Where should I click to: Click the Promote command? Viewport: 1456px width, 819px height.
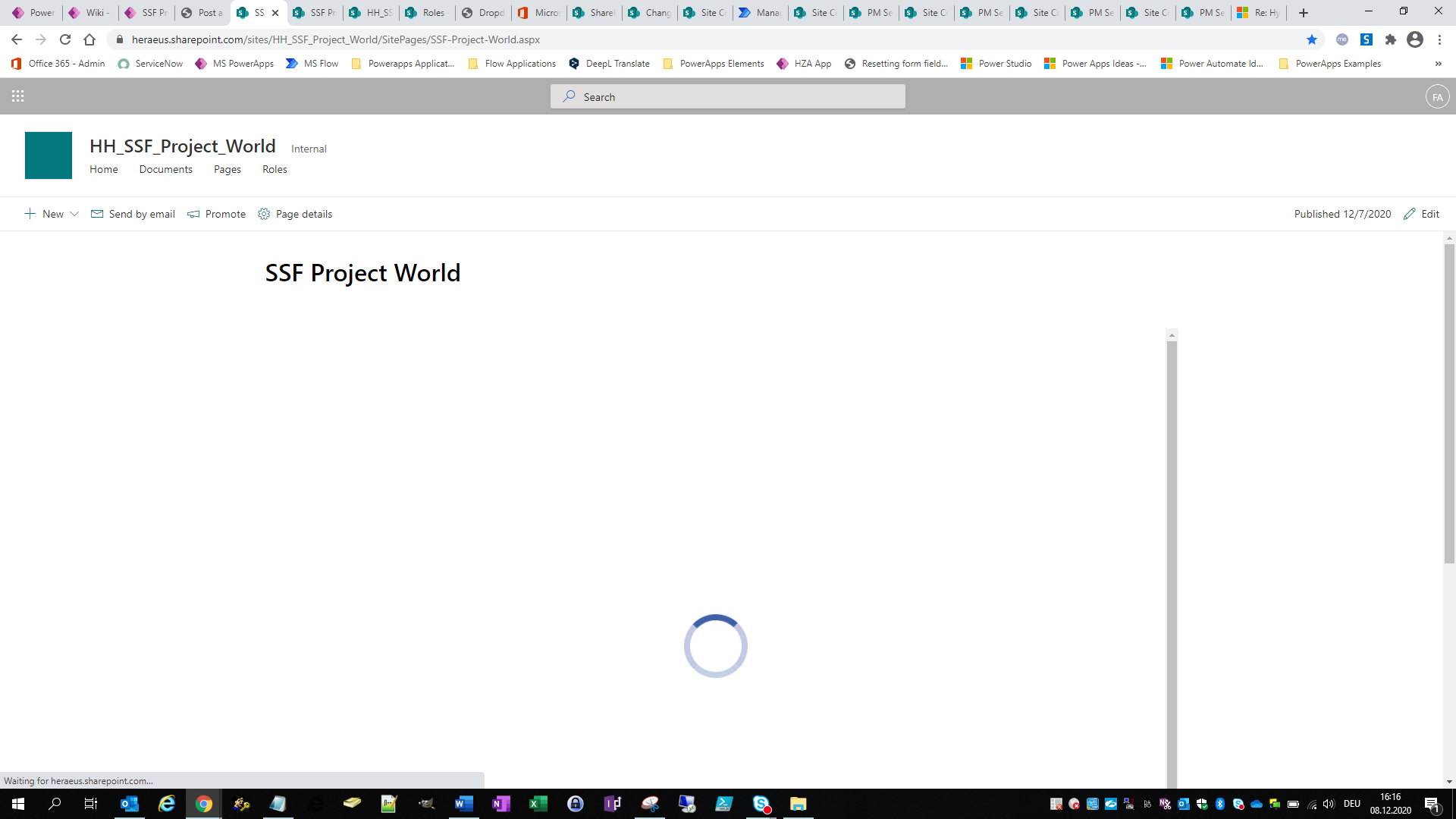tap(217, 214)
